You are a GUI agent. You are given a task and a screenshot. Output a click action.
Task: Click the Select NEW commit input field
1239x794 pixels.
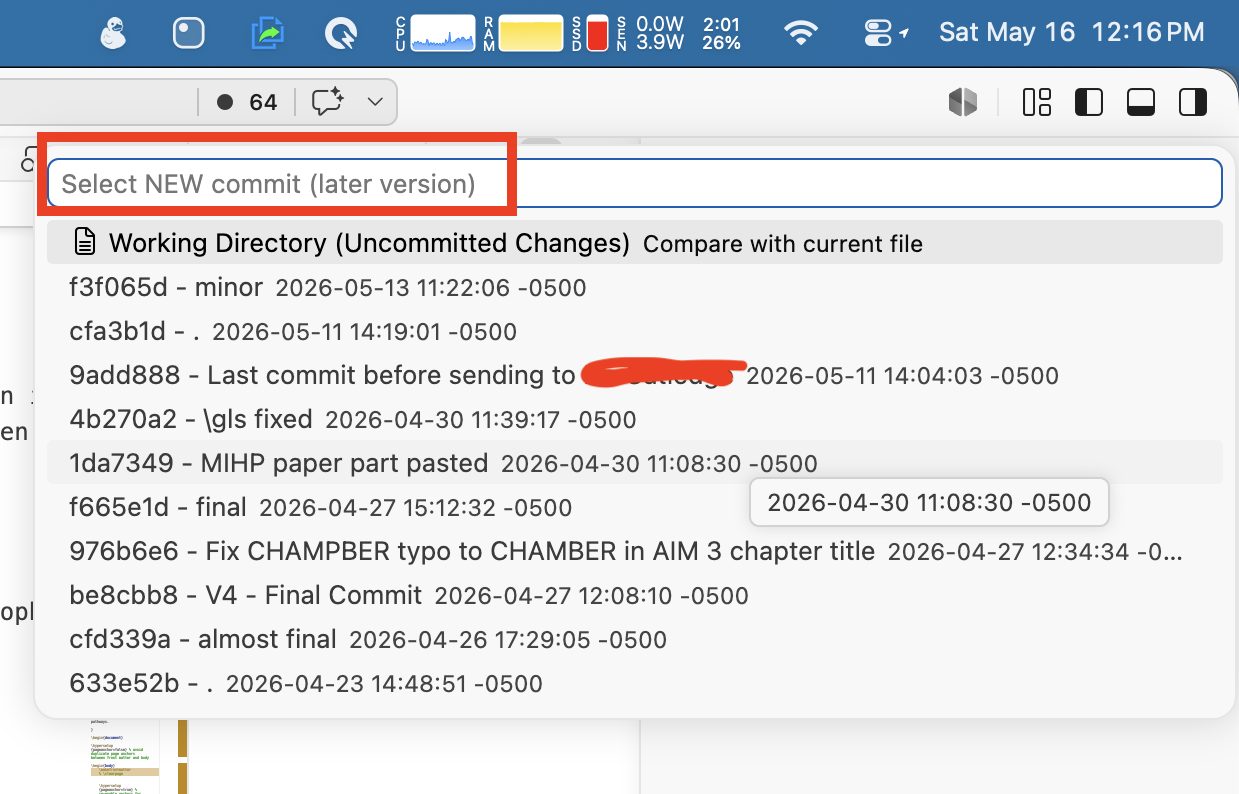point(635,183)
